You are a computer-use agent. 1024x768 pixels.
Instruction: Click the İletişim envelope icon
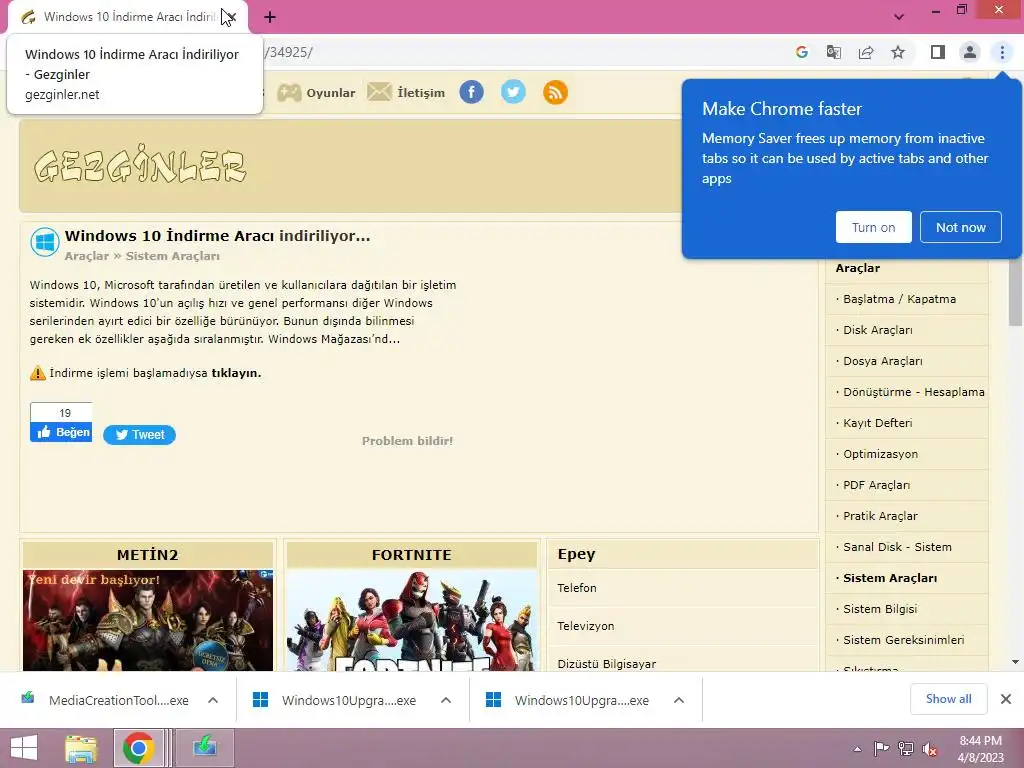pos(379,92)
